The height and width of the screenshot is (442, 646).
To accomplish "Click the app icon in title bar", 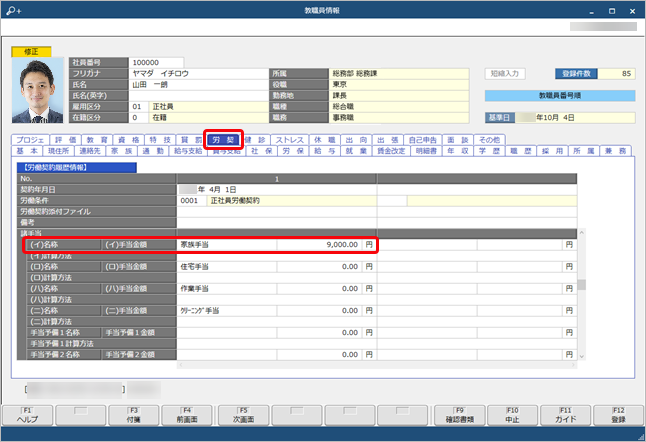I will pos(9,8).
